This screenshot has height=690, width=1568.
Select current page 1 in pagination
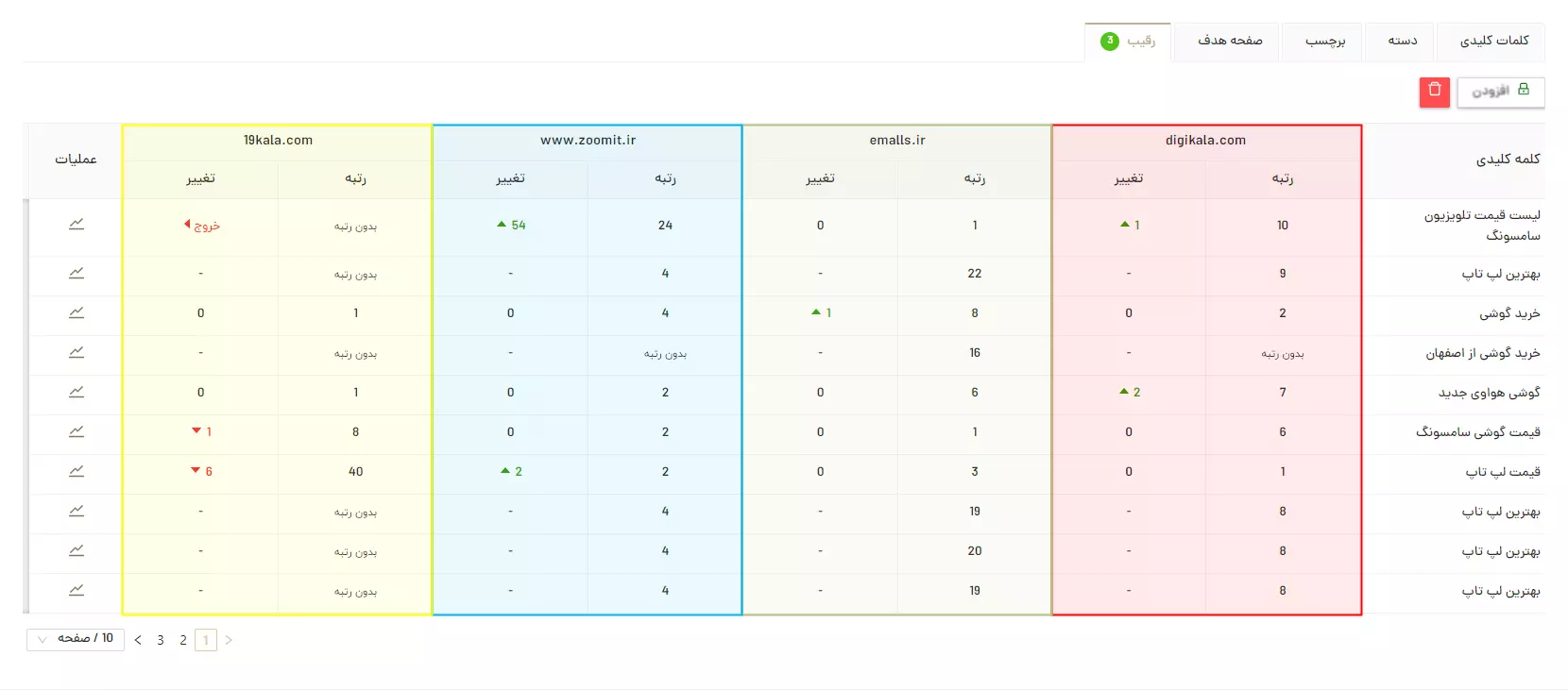[x=206, y=640]
